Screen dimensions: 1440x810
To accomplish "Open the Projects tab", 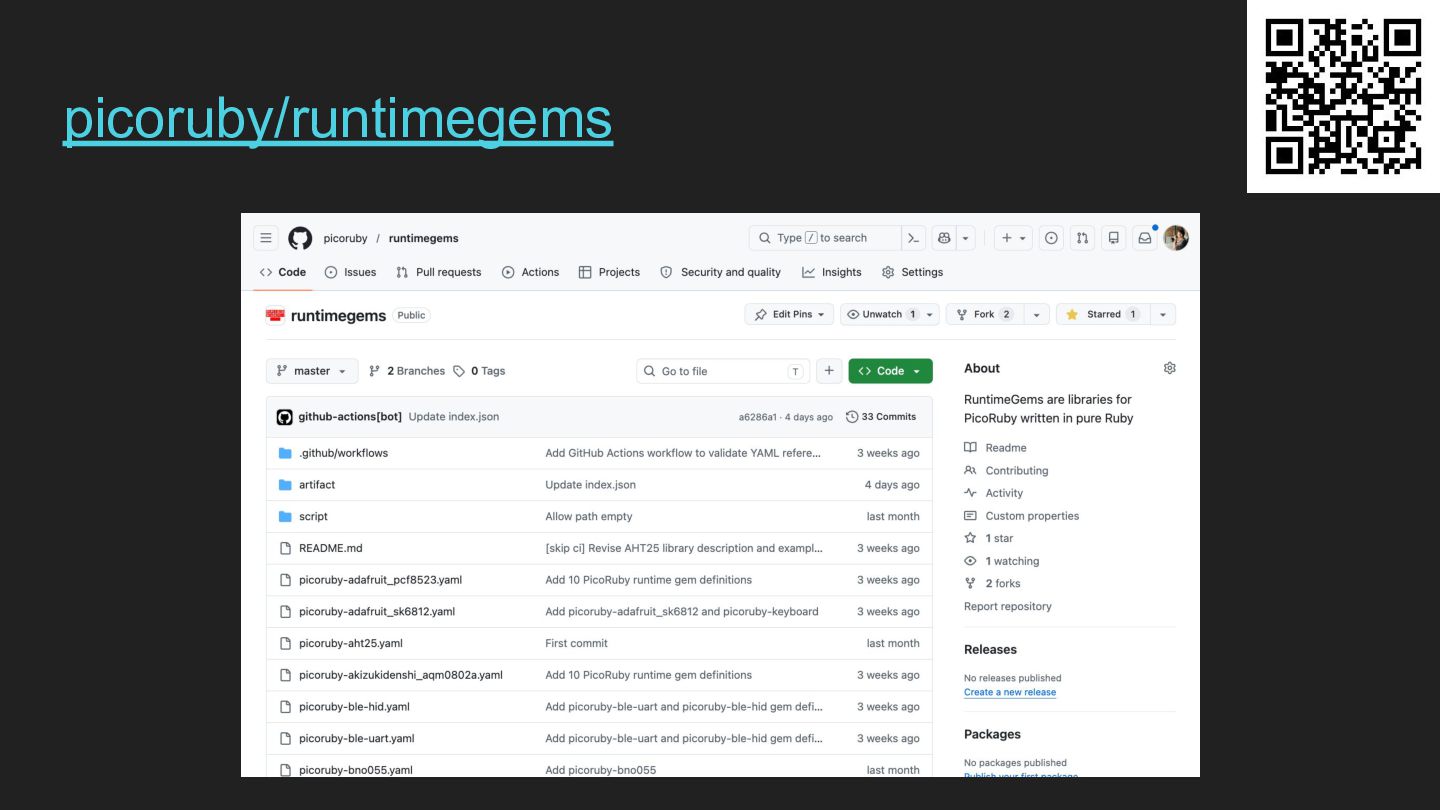I will pyautogui.click(x=609, y=272).
